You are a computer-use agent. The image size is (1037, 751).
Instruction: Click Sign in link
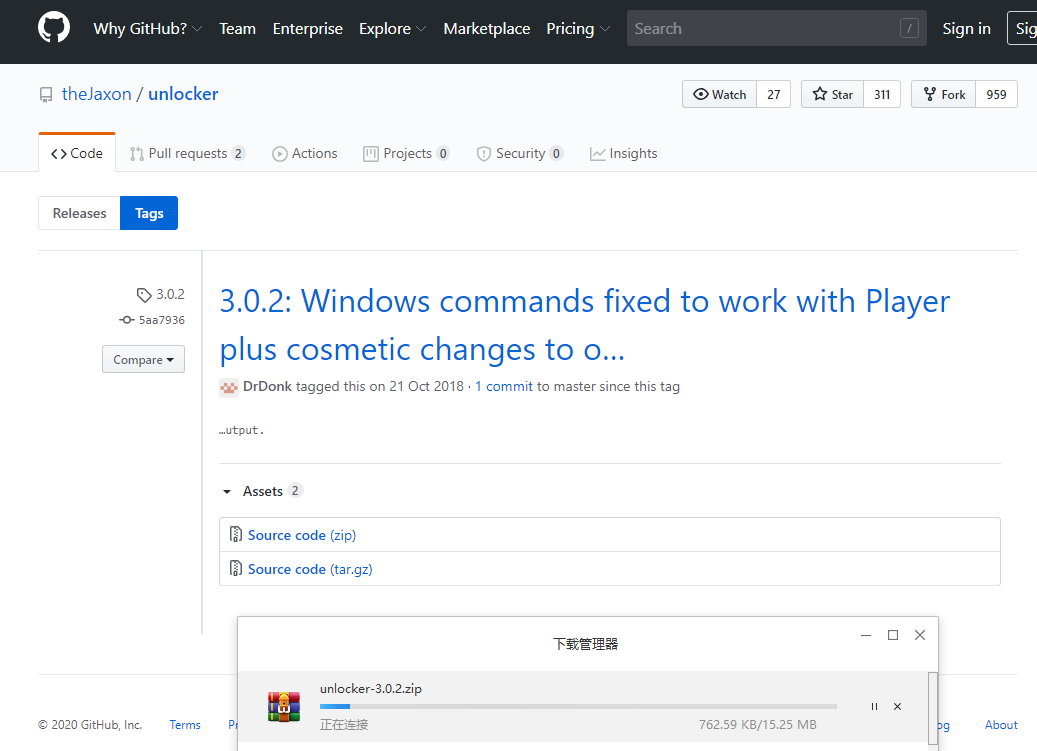pos(966,28)
